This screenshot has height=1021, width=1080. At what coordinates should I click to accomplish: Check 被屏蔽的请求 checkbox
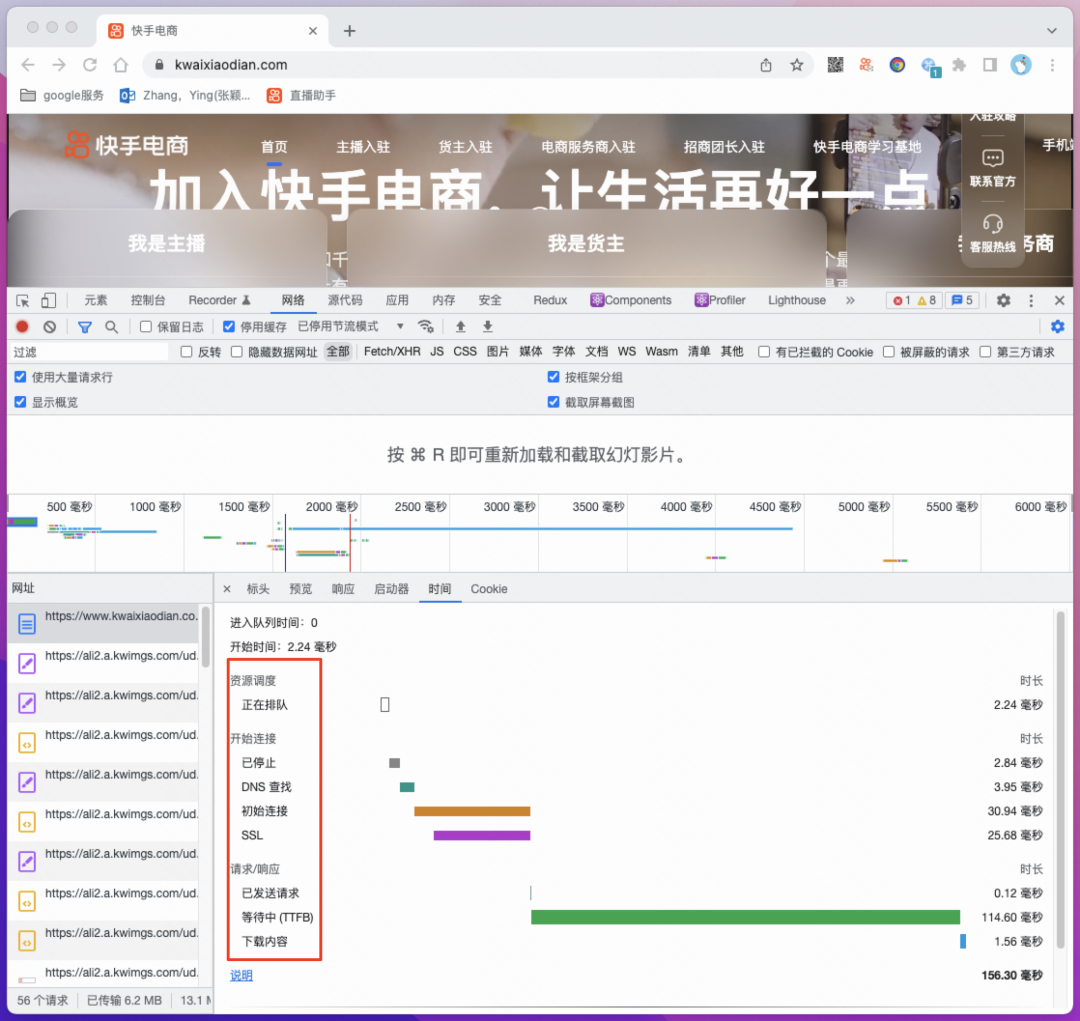coord(889,352)
